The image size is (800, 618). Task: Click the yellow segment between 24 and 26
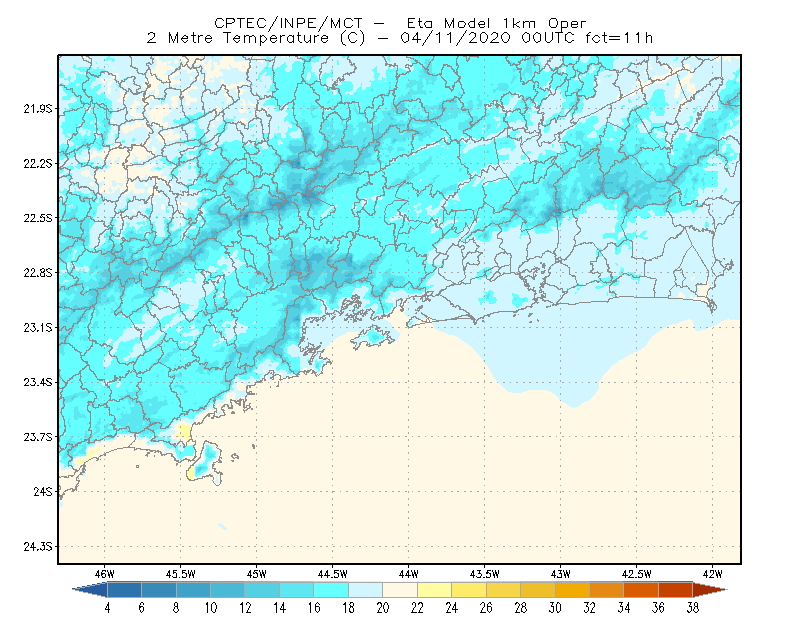click(469, 590)
